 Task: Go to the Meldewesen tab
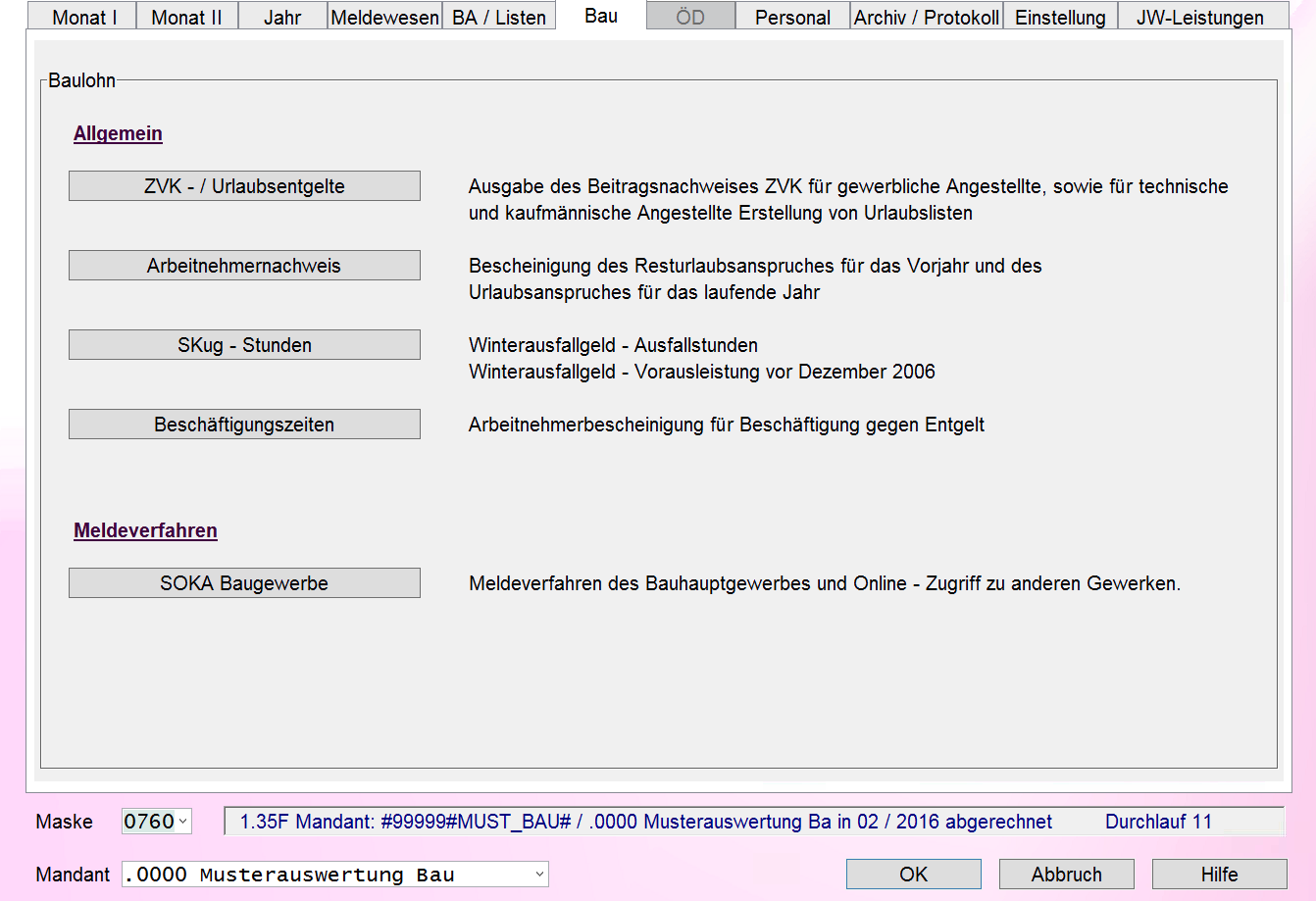pyautogui.click(x=384, y=17)
